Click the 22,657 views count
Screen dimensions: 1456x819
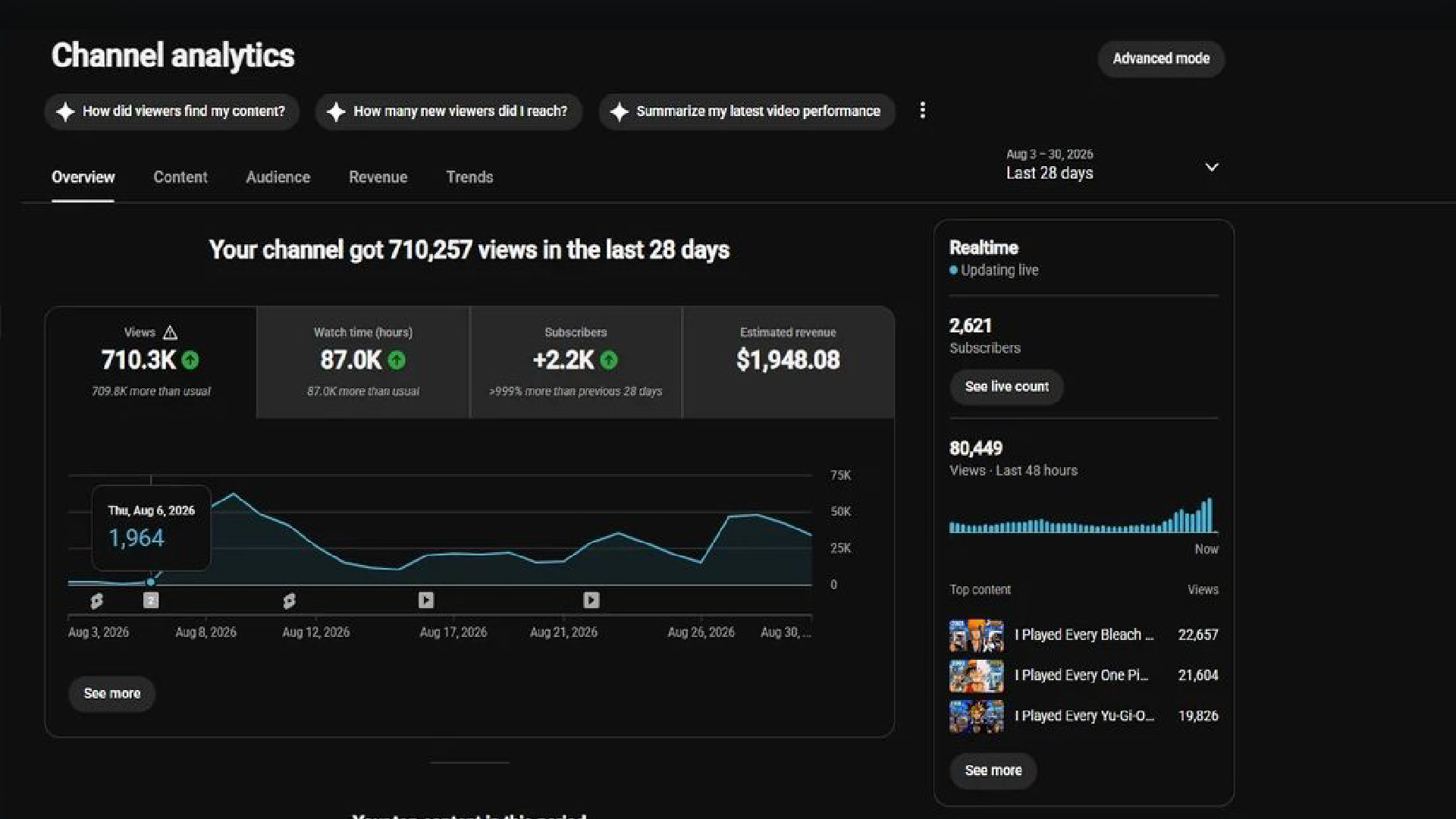(x=1198, y=635)
